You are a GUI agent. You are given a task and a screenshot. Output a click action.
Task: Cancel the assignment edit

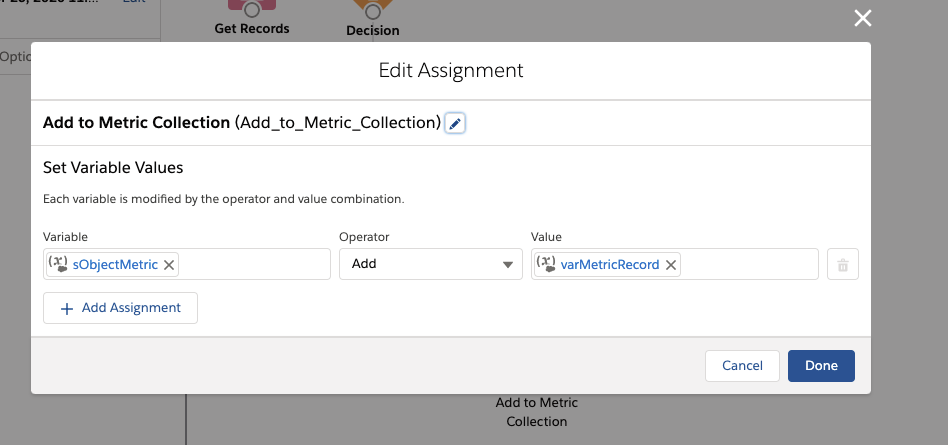(x=742, y=366)
